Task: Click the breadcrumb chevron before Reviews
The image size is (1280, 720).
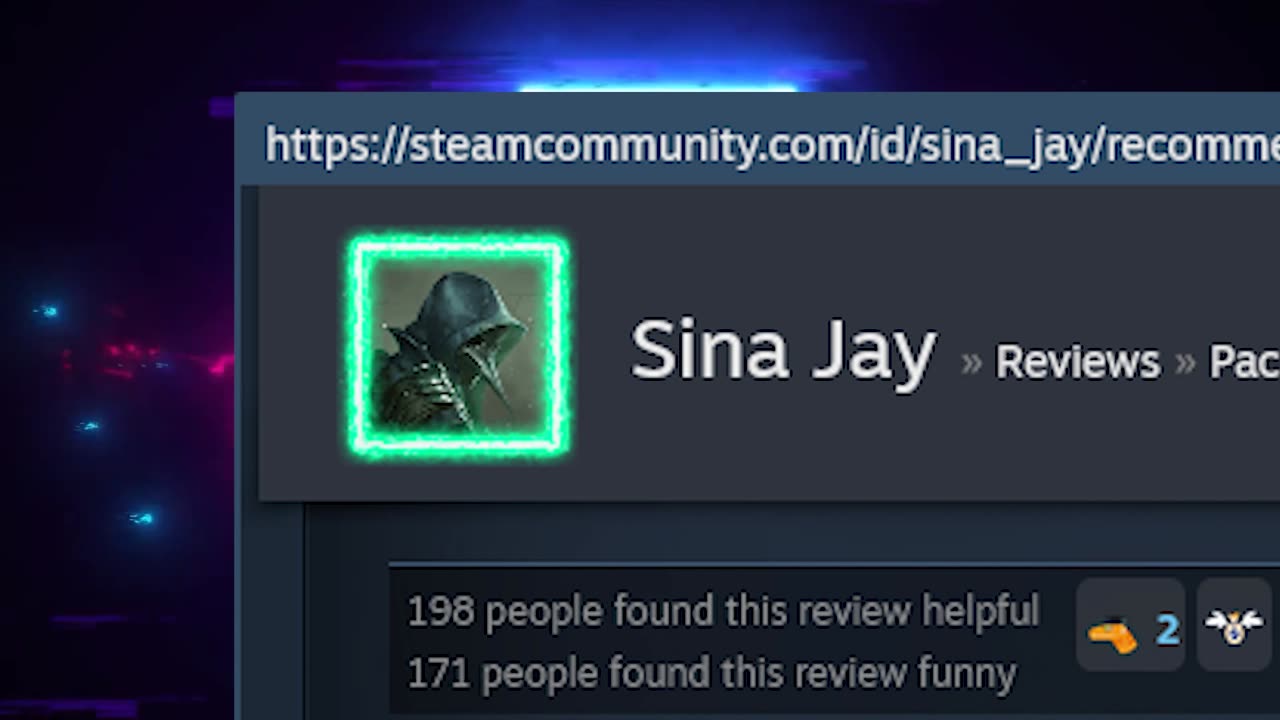Action: point(971,362)
